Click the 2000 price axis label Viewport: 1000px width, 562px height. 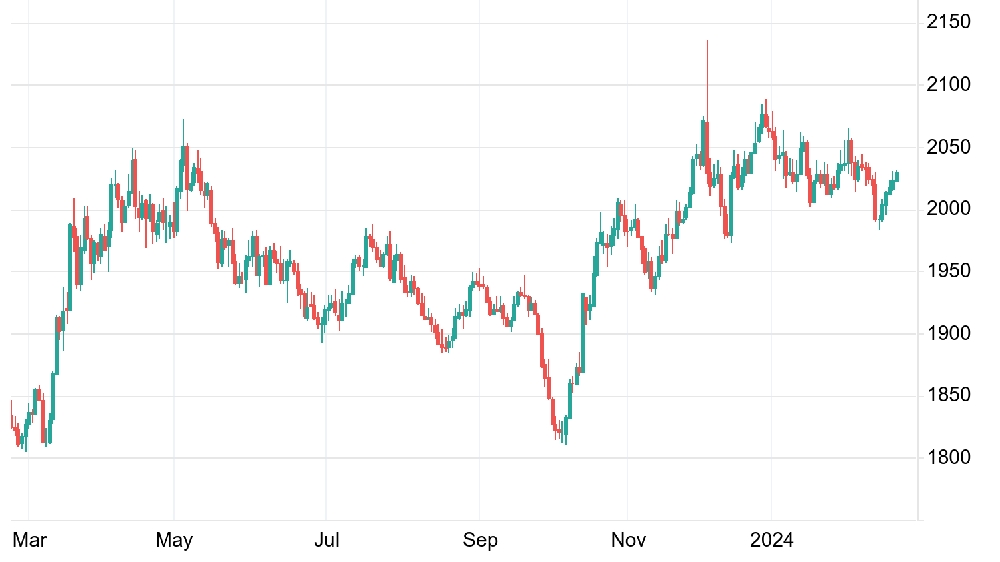coord(948,209)
